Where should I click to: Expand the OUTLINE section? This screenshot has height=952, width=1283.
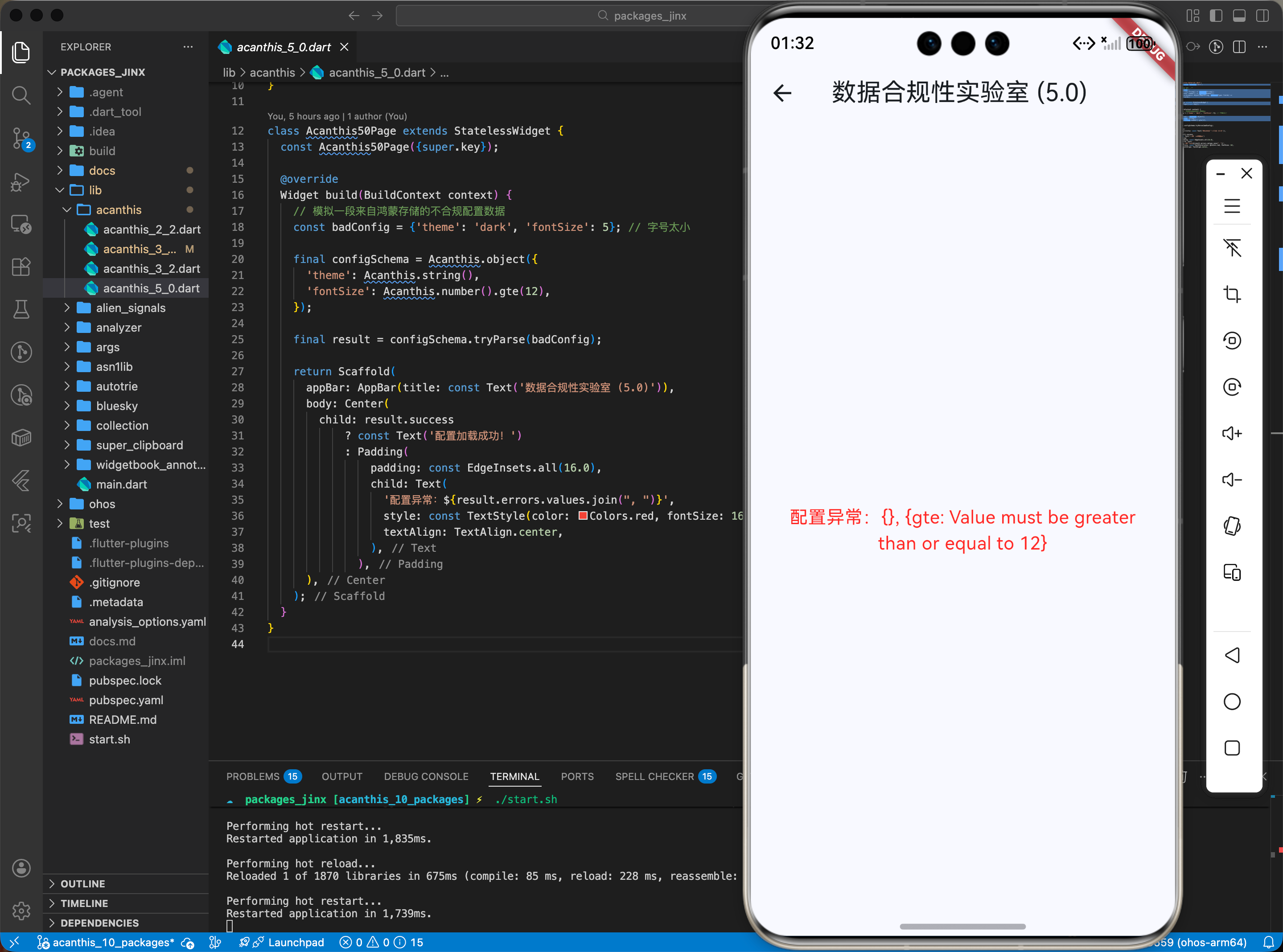point(83,883)
